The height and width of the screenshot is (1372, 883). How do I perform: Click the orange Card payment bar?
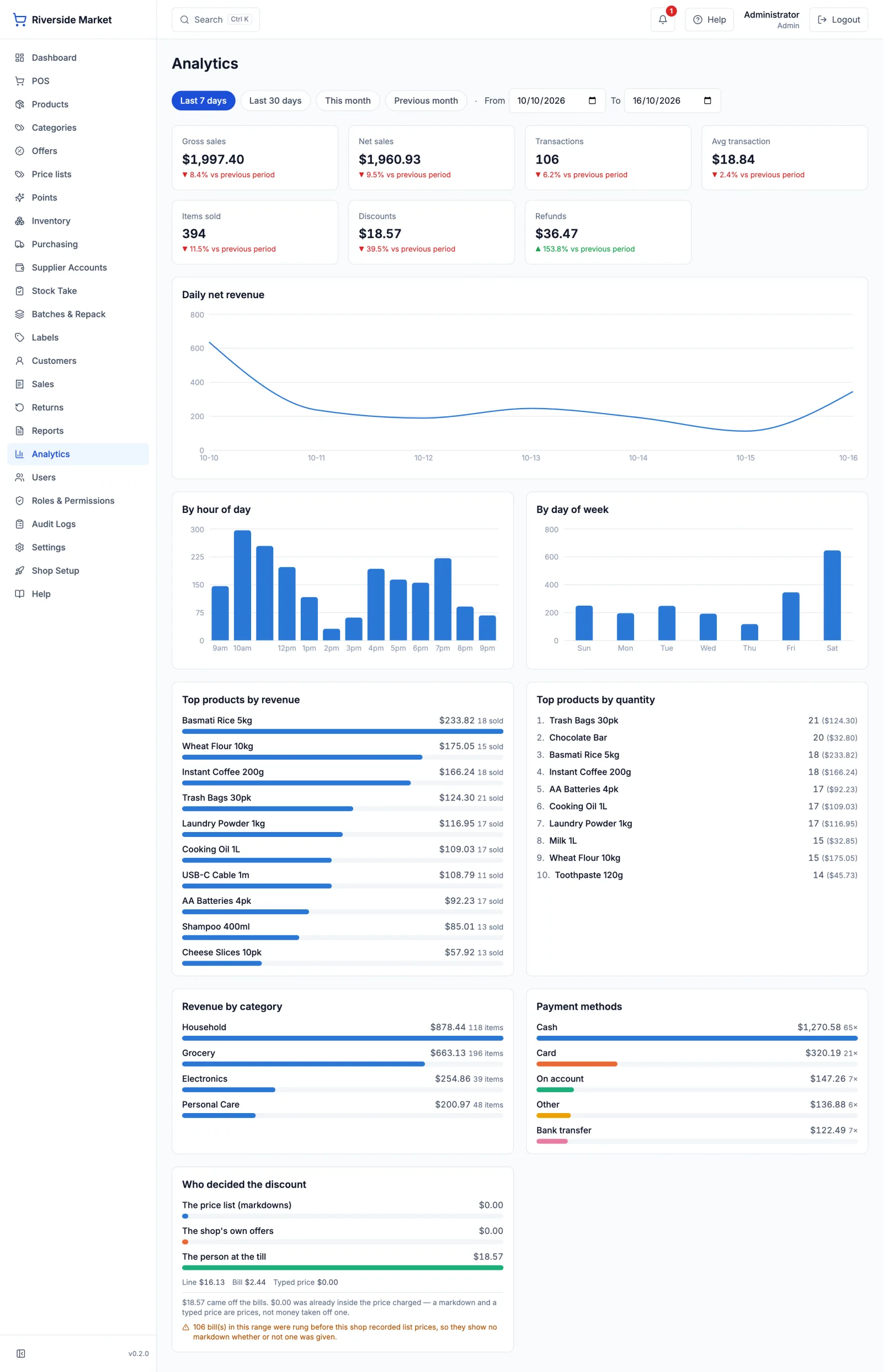click(577, 1064)
